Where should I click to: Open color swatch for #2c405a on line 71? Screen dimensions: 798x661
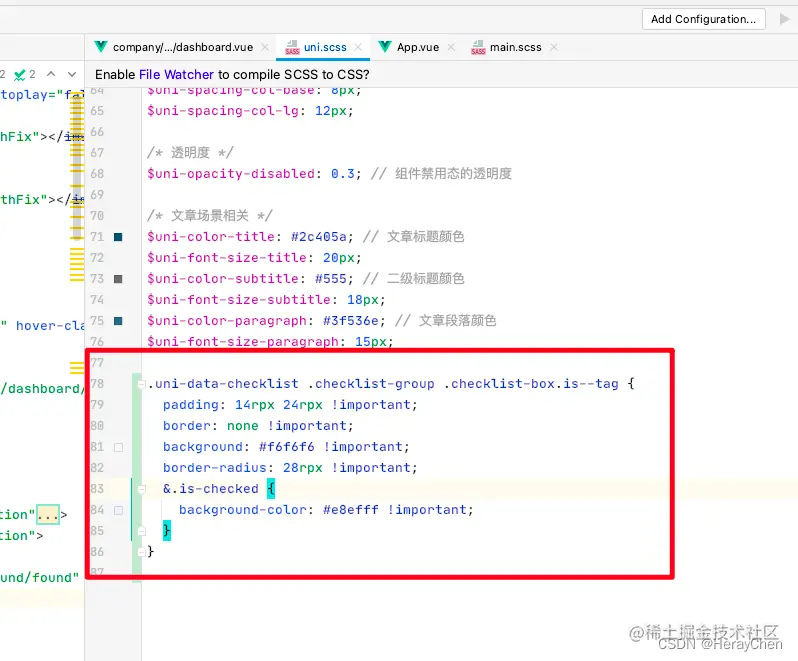point(118,237)
